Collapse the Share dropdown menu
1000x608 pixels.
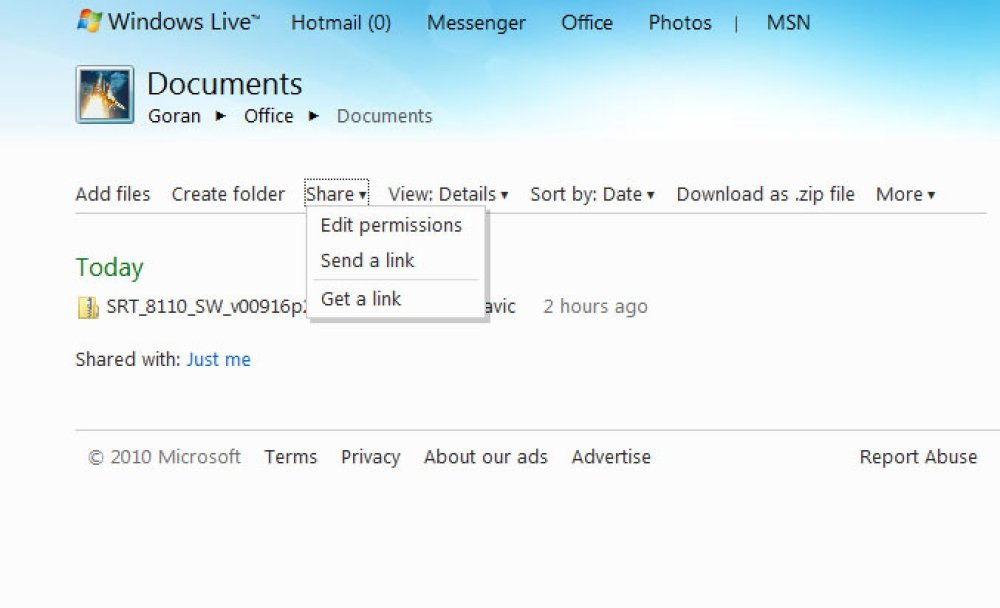coord(336,194)
